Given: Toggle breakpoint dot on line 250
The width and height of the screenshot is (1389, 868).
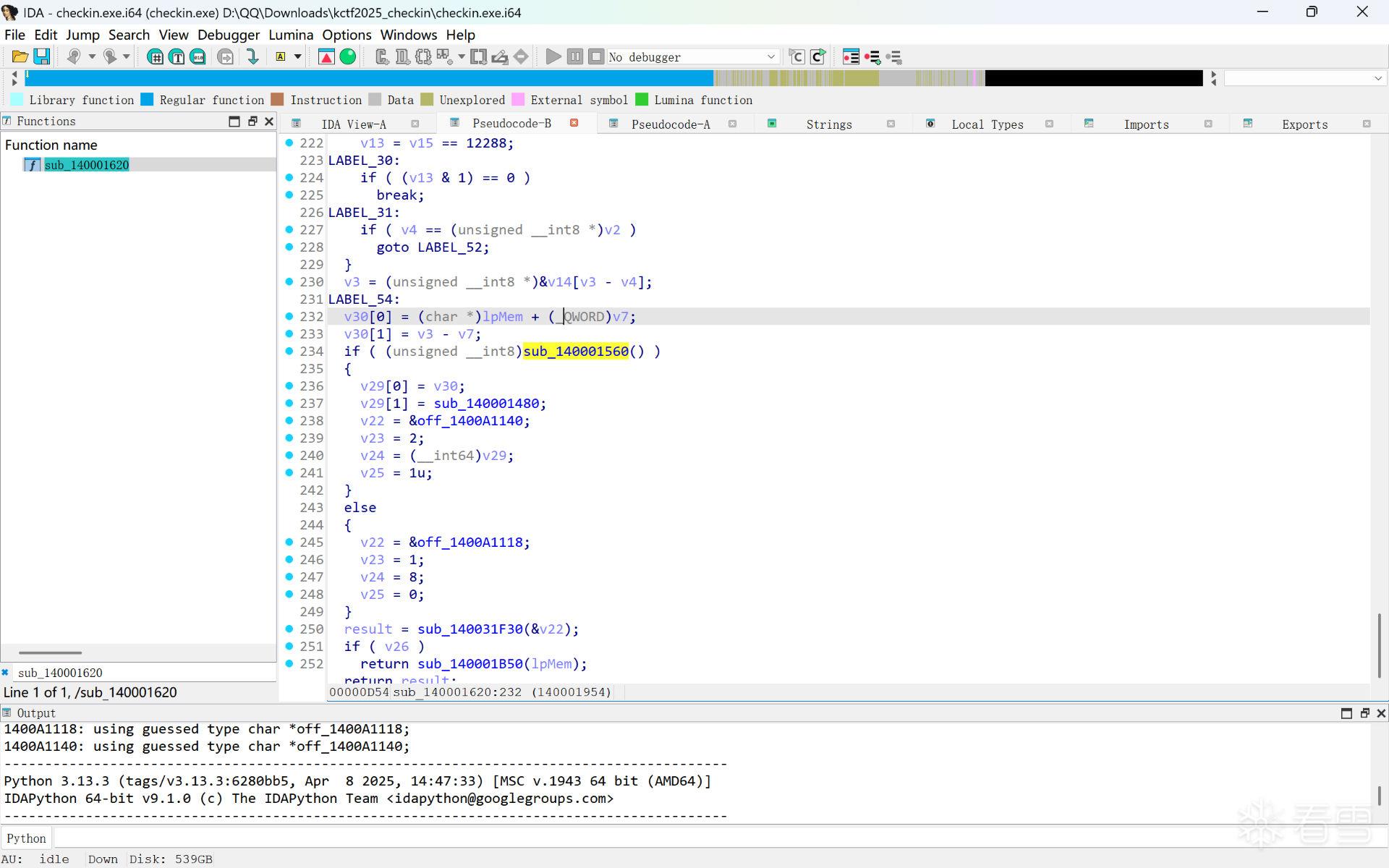Looking at the screenshot, I should tap(289, 629).
